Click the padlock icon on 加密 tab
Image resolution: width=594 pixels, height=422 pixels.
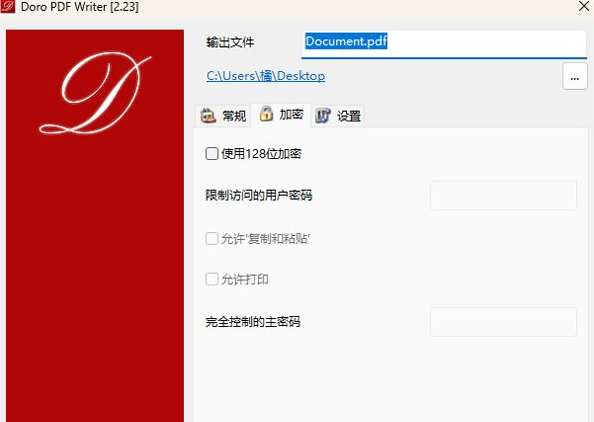(266, 114)
